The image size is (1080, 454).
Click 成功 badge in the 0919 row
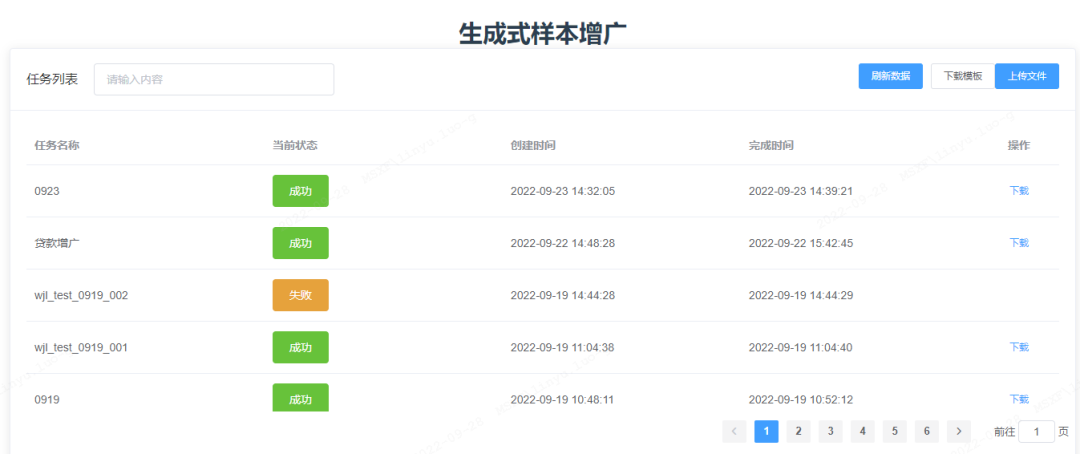[x=300, y=398]
